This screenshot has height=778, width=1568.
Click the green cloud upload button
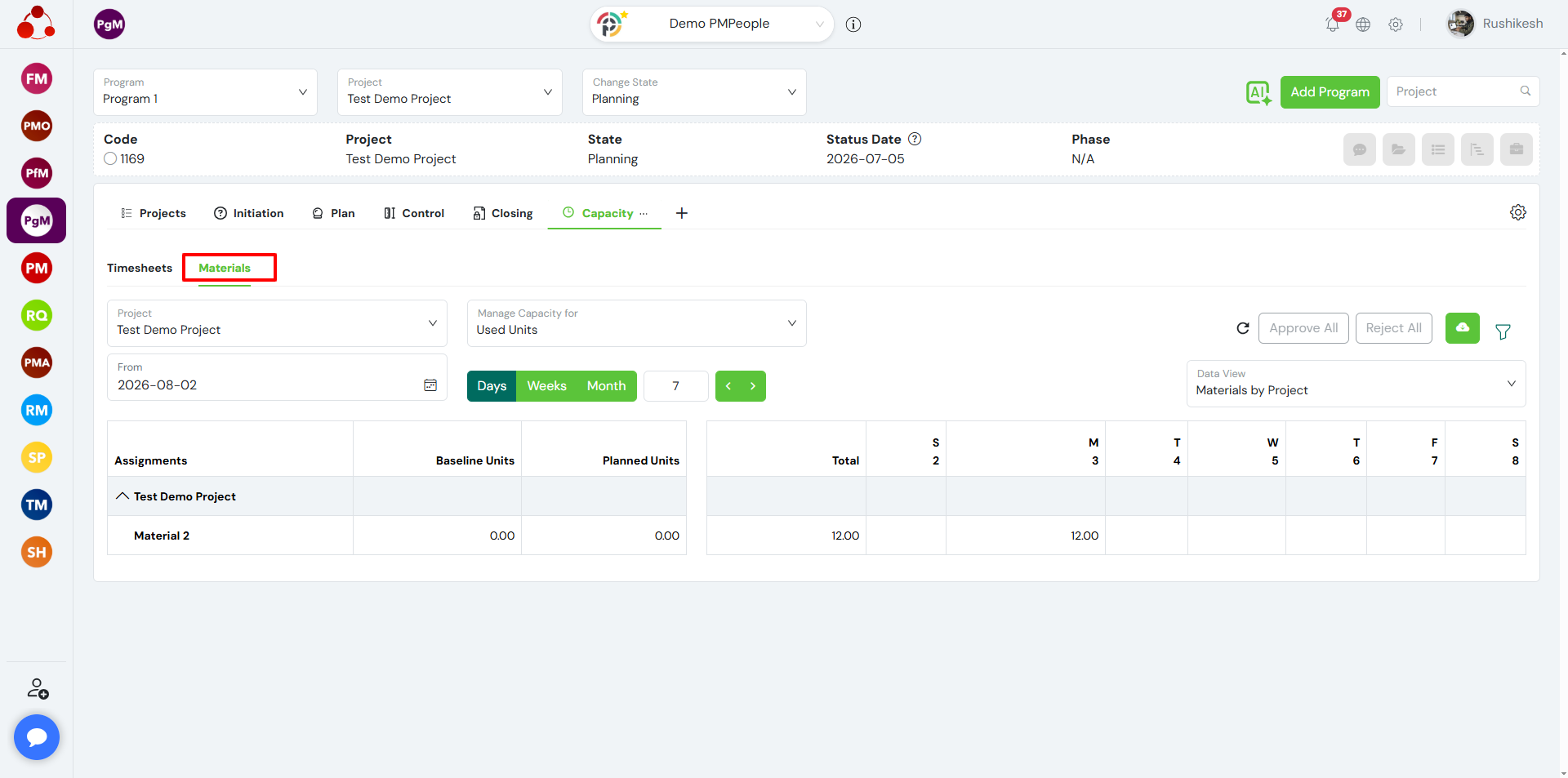click(x=1462, y=328)
